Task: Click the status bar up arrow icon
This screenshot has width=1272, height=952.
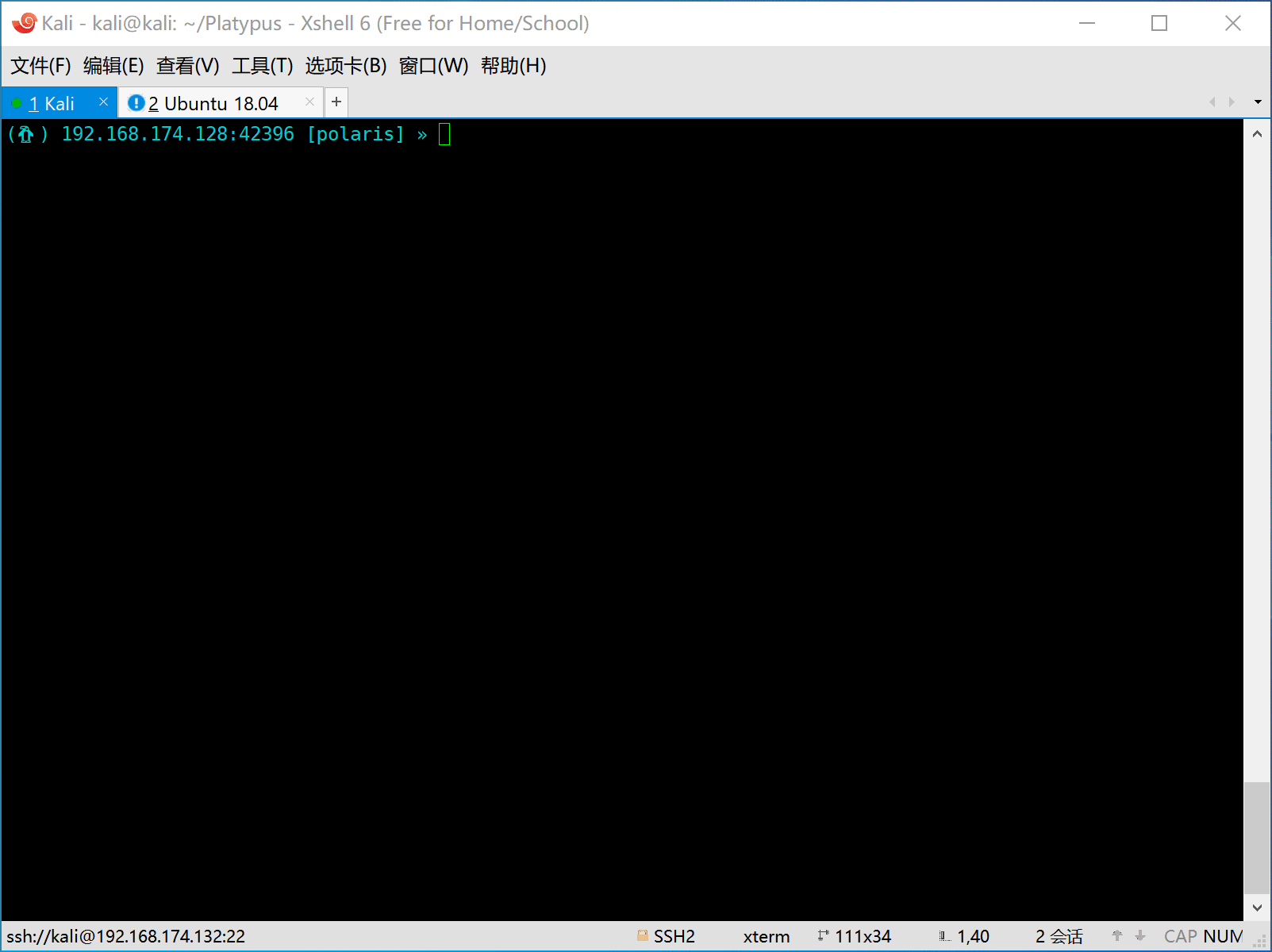Action: (1117, 935)
